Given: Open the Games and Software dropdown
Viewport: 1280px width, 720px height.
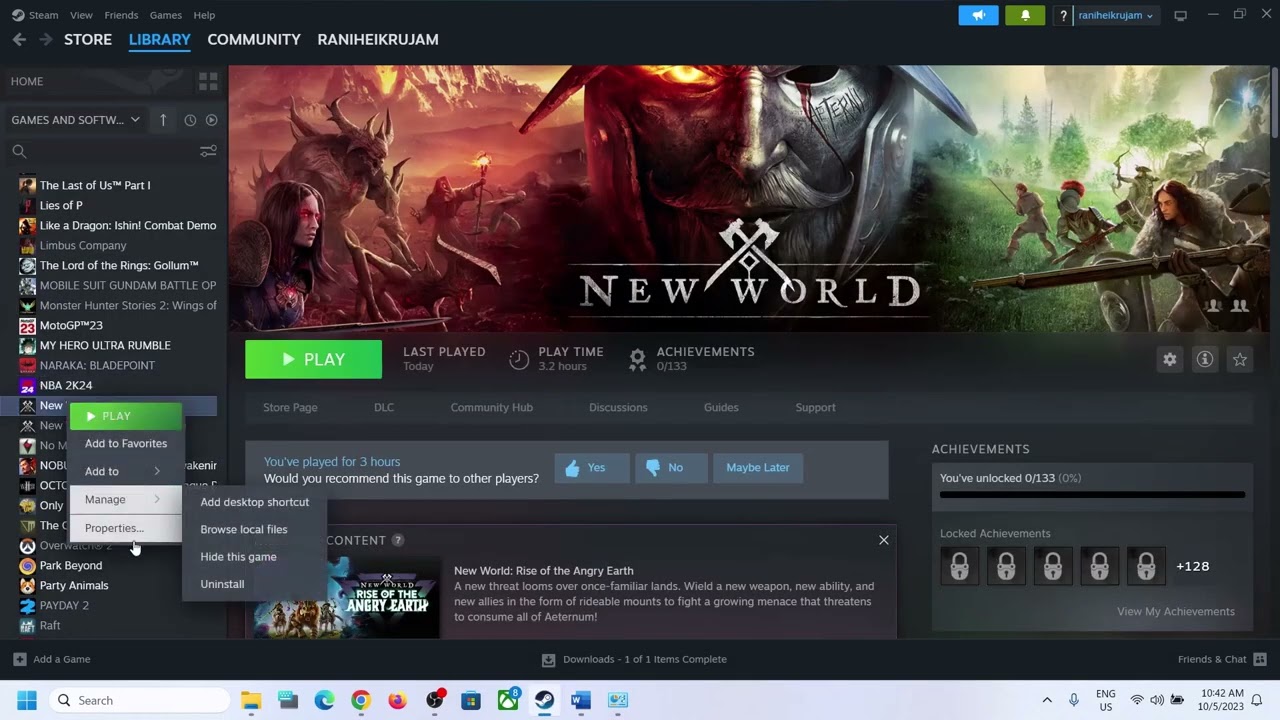Looking at the screenshot, I should click(76, 120).
